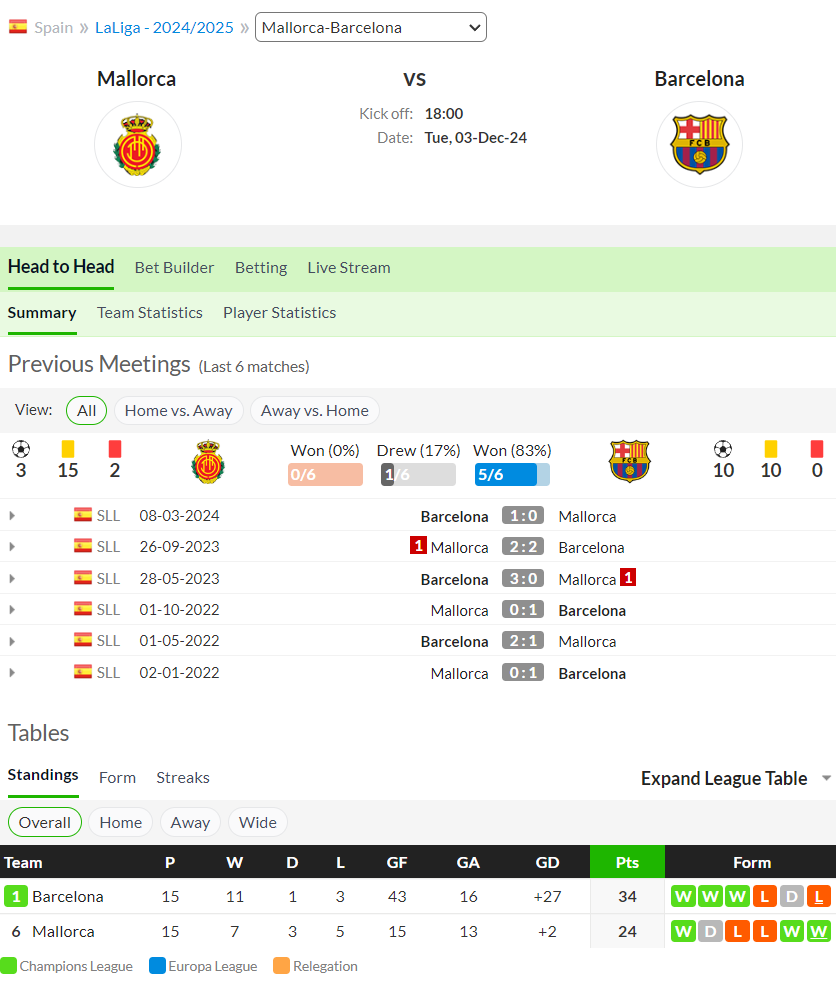The image size is (836, 988).
Task: Select the Away vs. Home view filter
Action: tap(314, 411)
